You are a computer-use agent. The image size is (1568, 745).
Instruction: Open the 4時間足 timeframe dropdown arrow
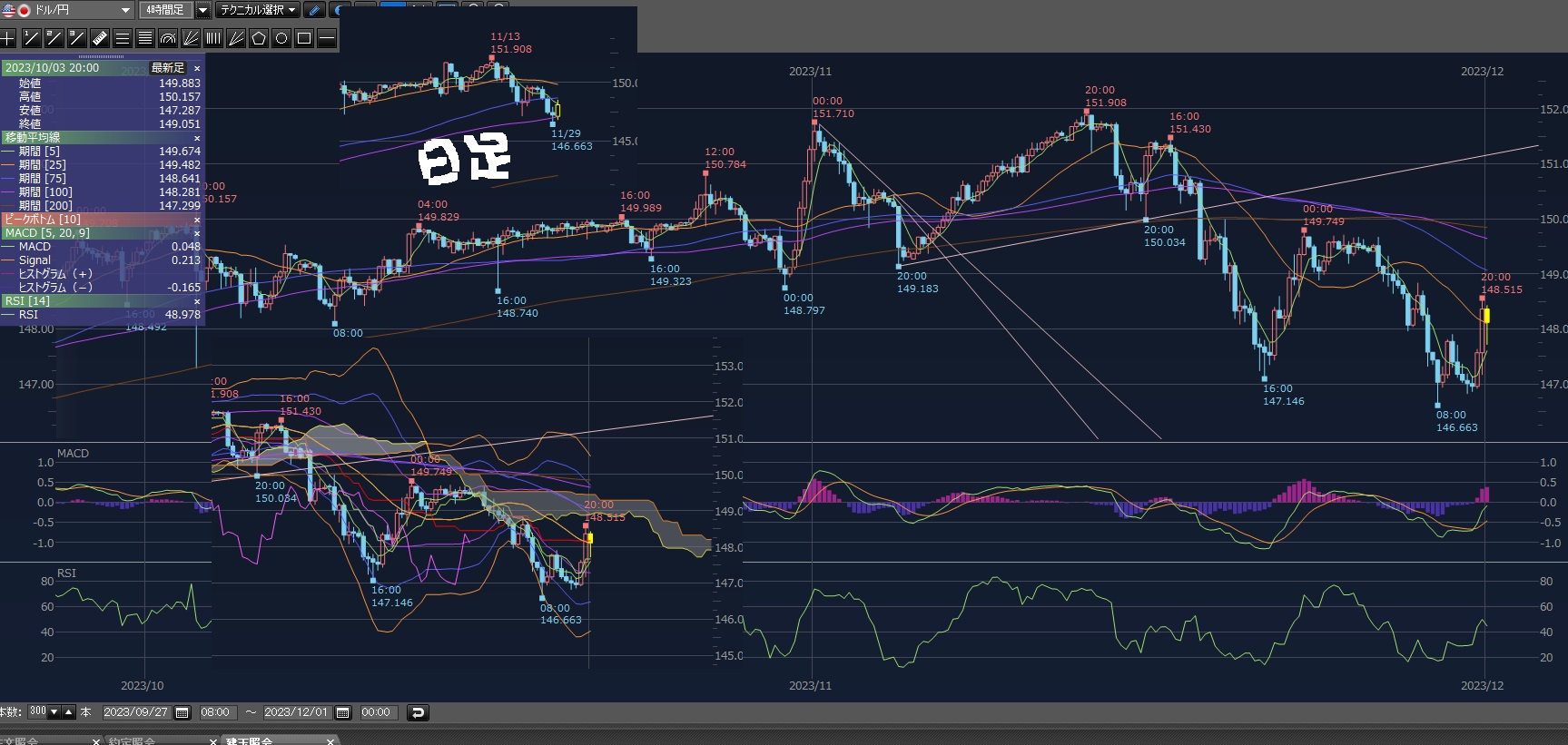pos(202,10)
